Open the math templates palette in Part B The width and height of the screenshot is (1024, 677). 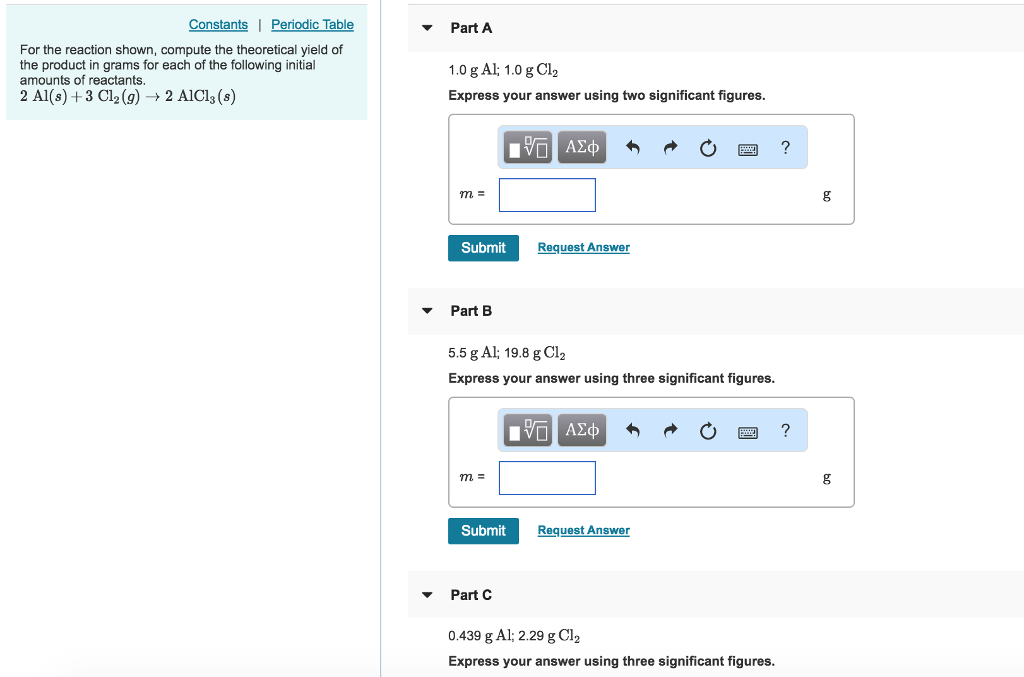point(527,430)
